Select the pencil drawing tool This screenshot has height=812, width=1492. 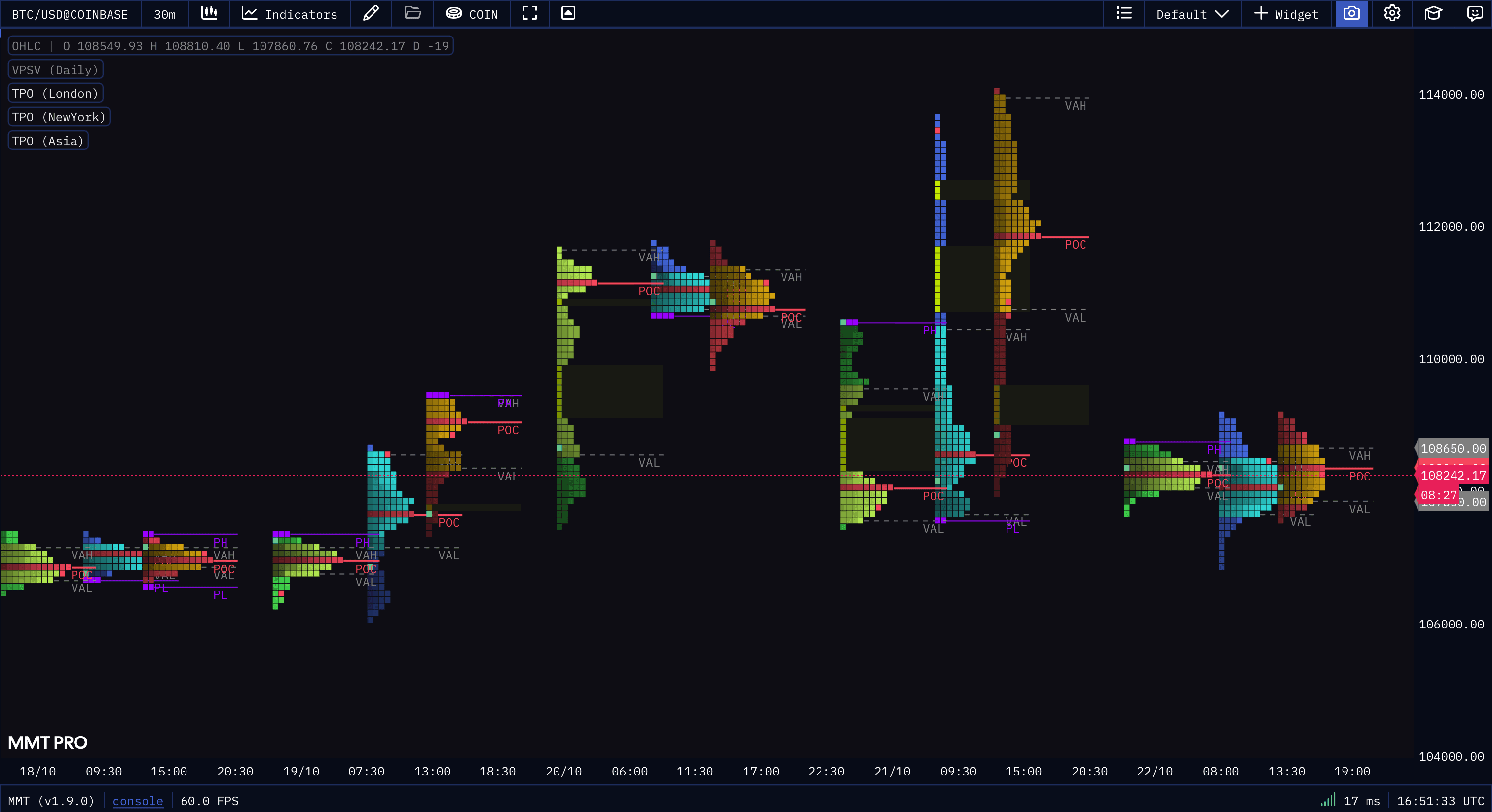(x=371, y=13)
